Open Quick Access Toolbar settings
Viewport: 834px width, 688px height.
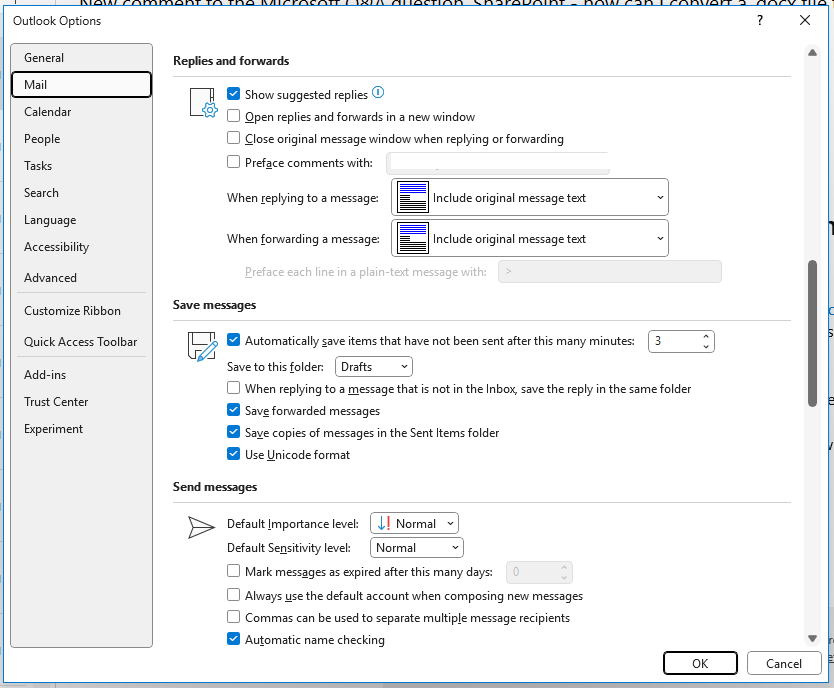point(81,342)
